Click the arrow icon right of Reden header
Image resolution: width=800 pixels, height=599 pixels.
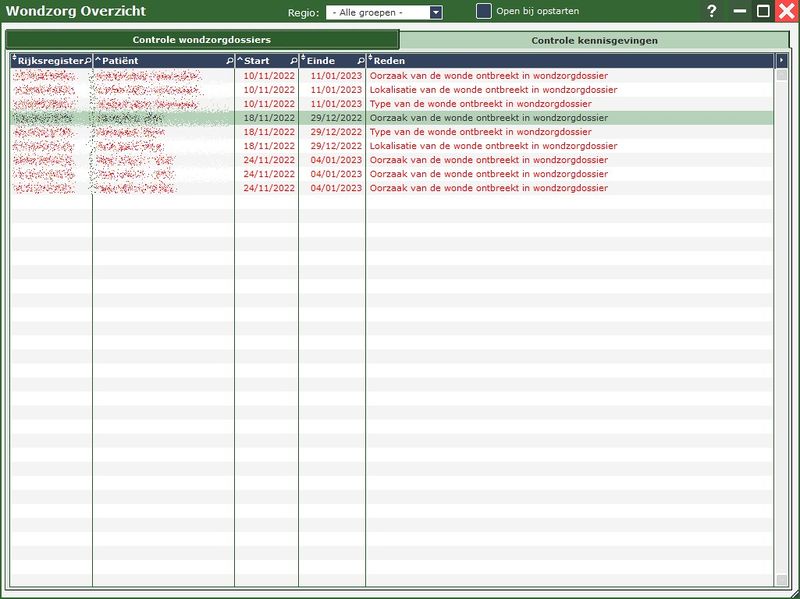tap(782, 61)
